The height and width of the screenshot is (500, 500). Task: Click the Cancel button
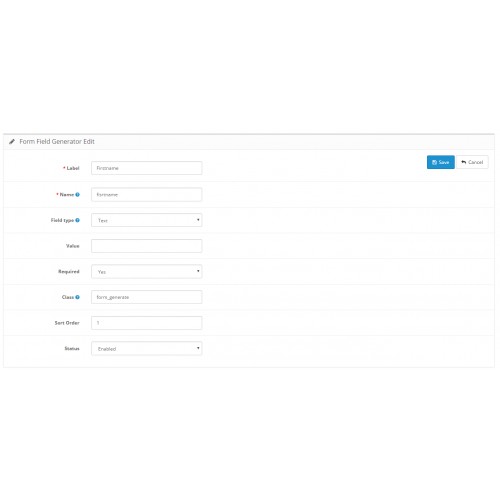[472, 162]
